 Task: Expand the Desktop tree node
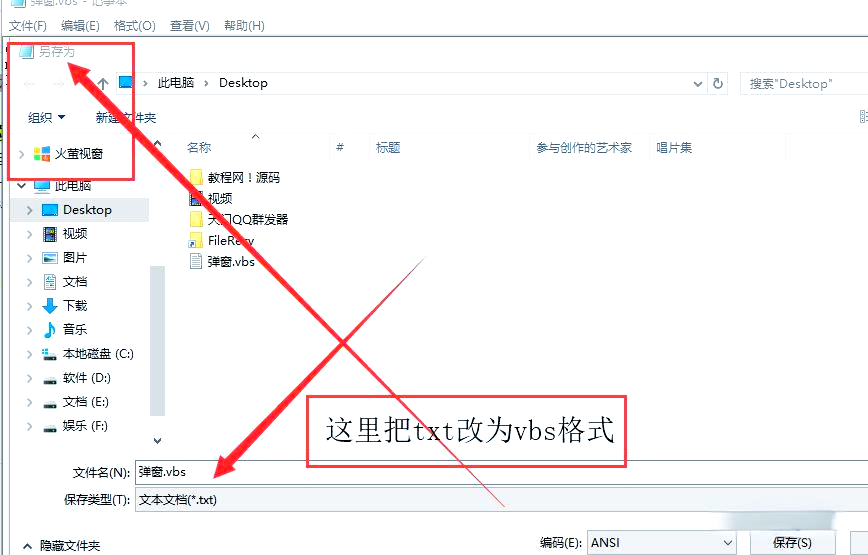29,210
